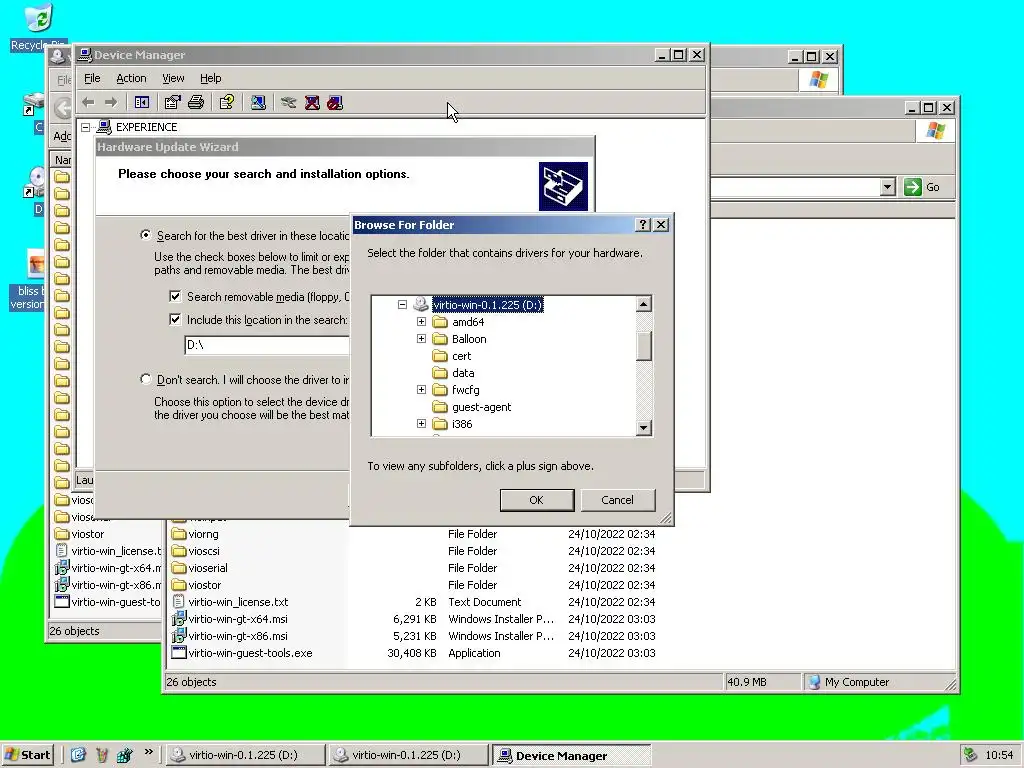The width and height of the screenshot is (1024, 768).
Task: Click OK in Browse For Folder
Action: [x=537, y=500]
